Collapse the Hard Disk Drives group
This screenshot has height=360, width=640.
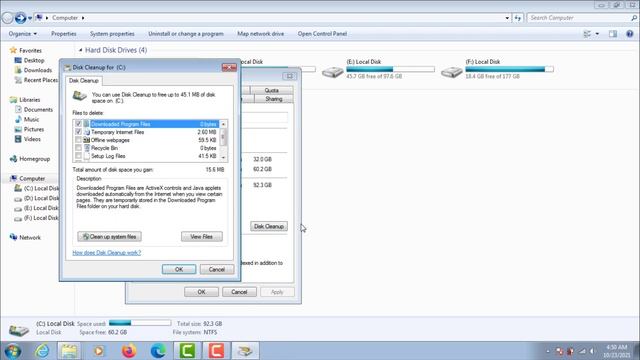tap(80, 50)
